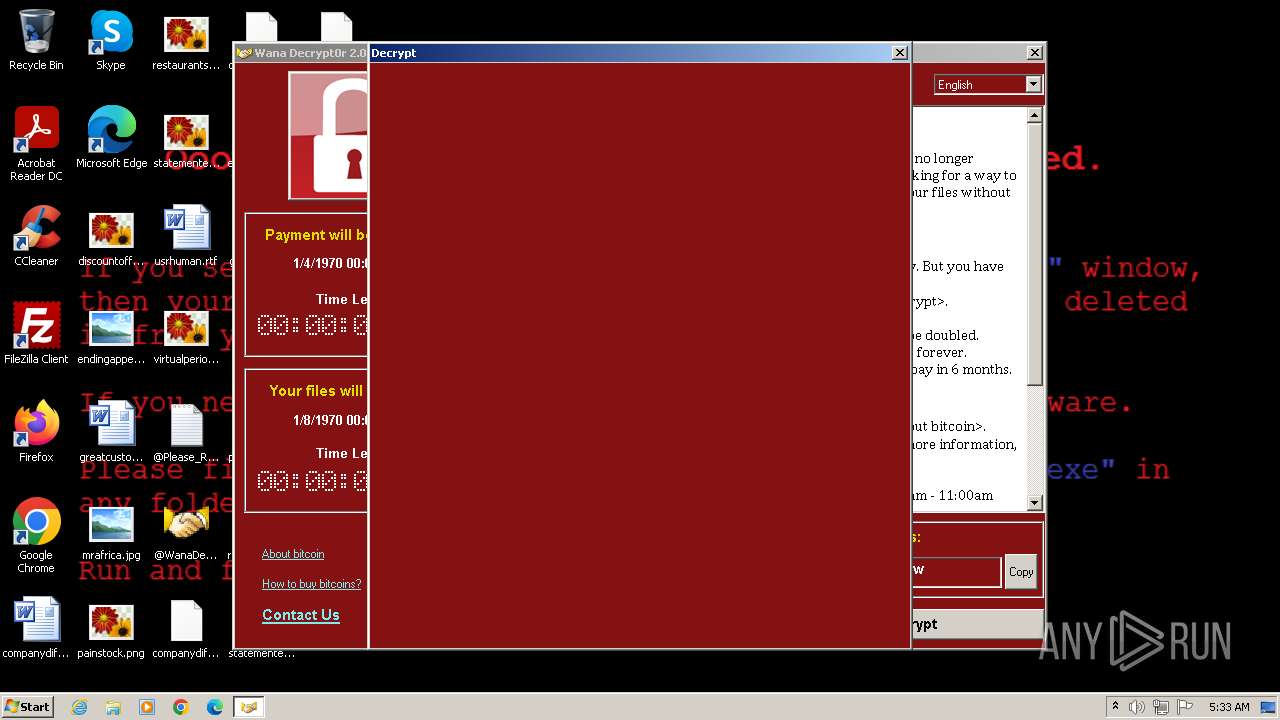Screen dimensions: 1280x720
Task: Open the Recycle Bin desktop icon
Action: coord(36,40)
